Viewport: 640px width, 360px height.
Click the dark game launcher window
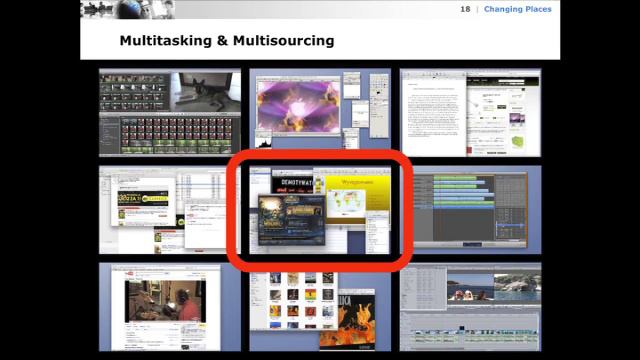(291, 220)
